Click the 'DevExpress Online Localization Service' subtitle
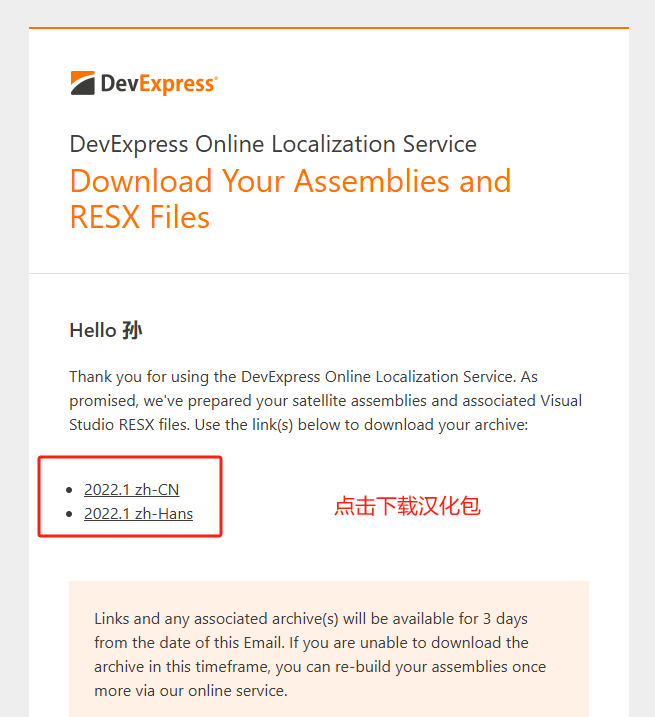Image resolution: width=655 pixels, height=717 pixels. (x=273, y=144)
